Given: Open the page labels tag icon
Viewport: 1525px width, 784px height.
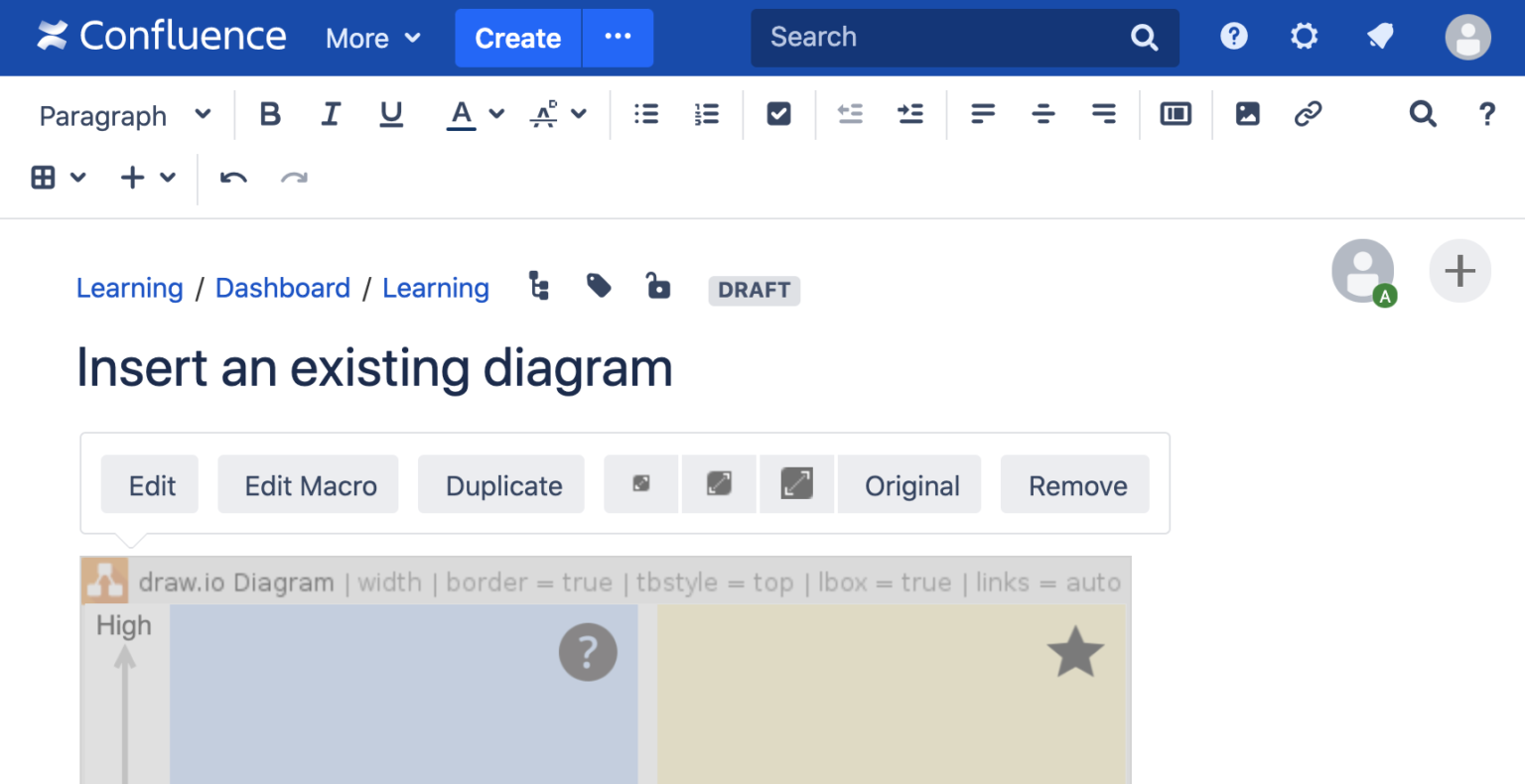Looking at the screenshot, I should tap(599, 287).
